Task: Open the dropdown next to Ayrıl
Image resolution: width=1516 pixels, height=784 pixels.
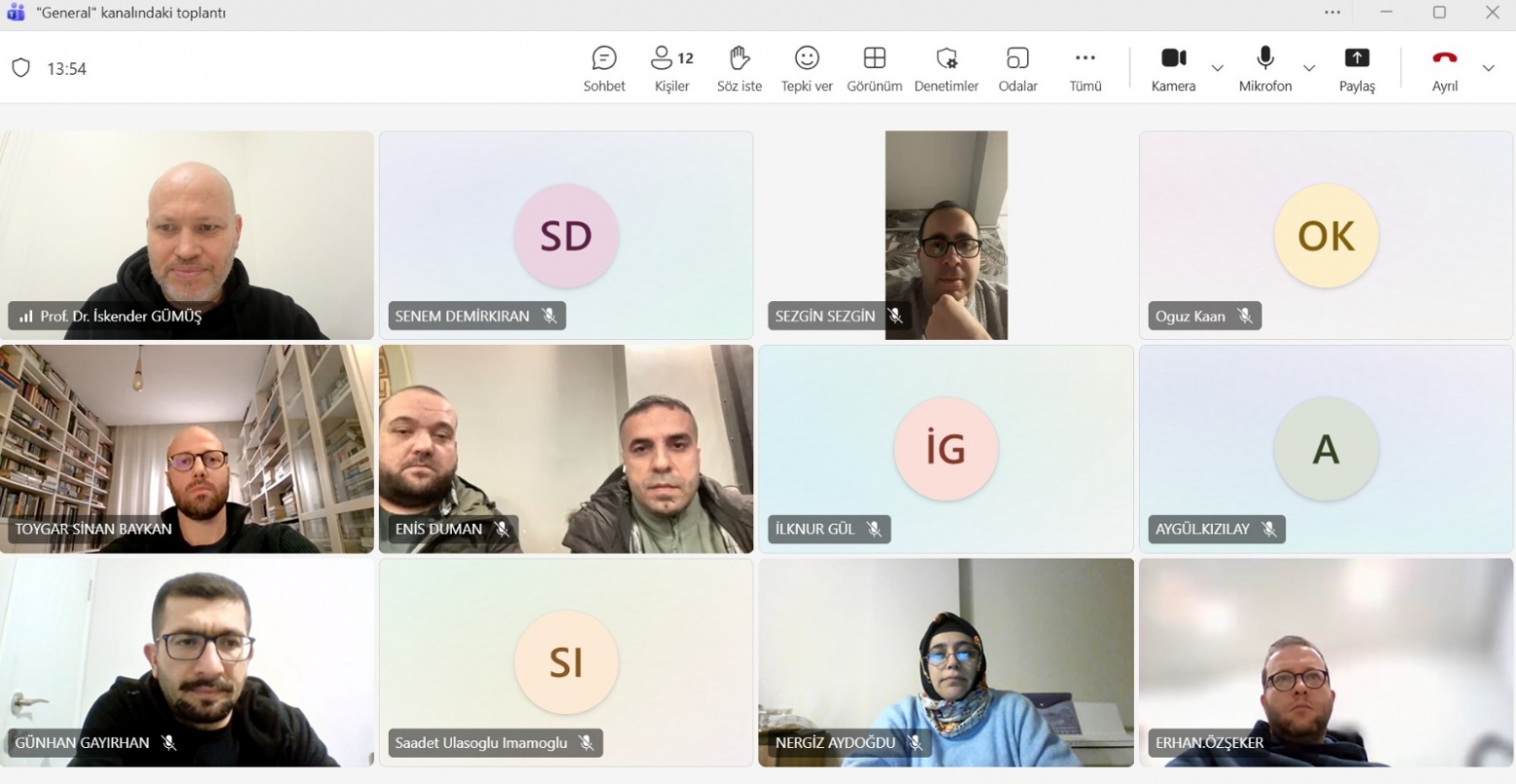Action: (1488, 68)
